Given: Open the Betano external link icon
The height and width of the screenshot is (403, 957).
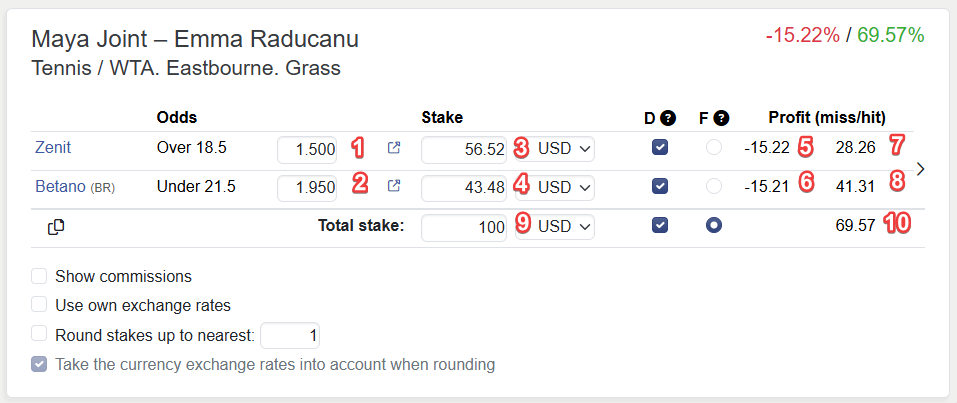Looking at the screenshot, I should 394,186.
